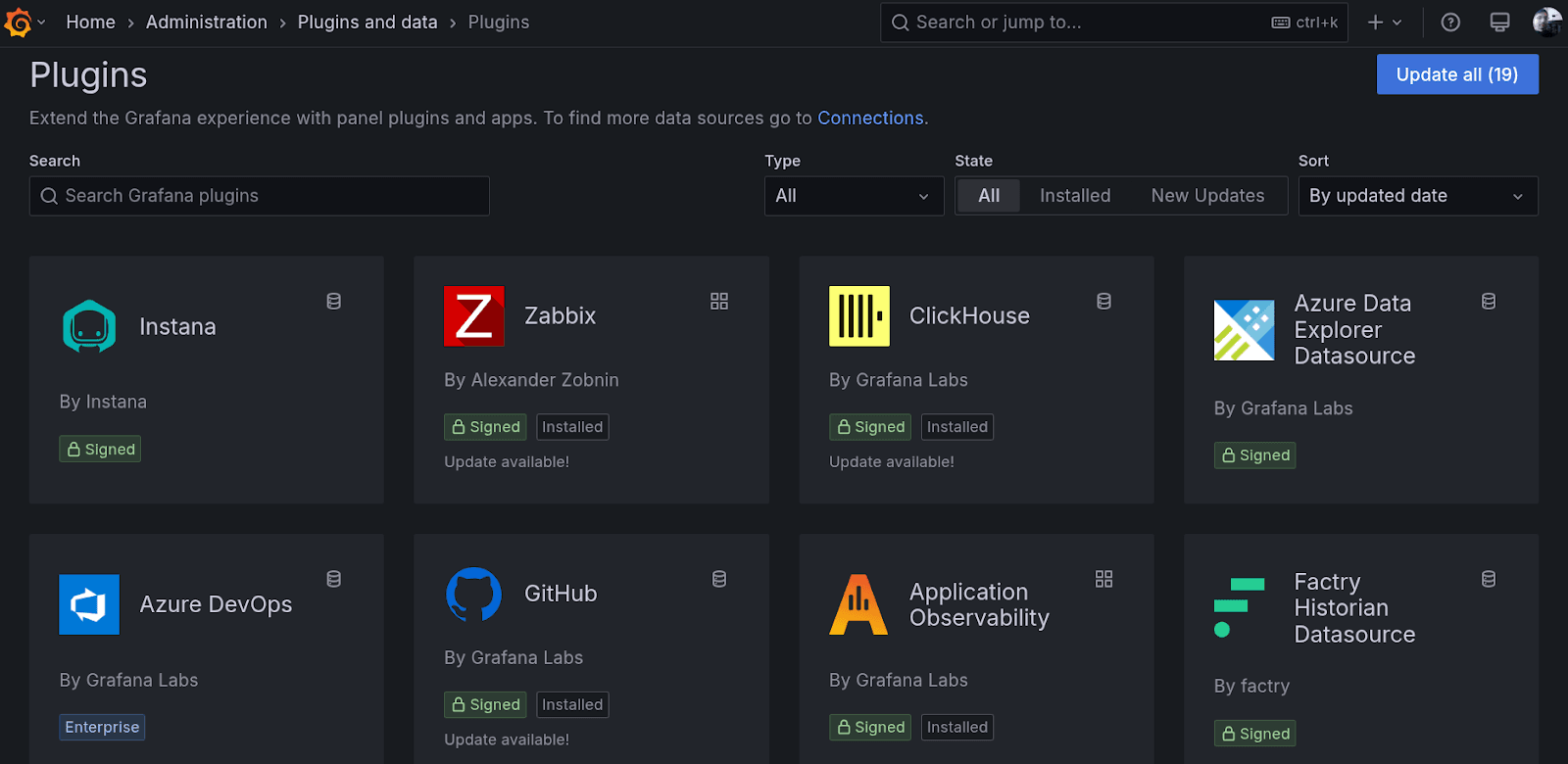Click Installed badge on ClickHouse card

[957, 427]
